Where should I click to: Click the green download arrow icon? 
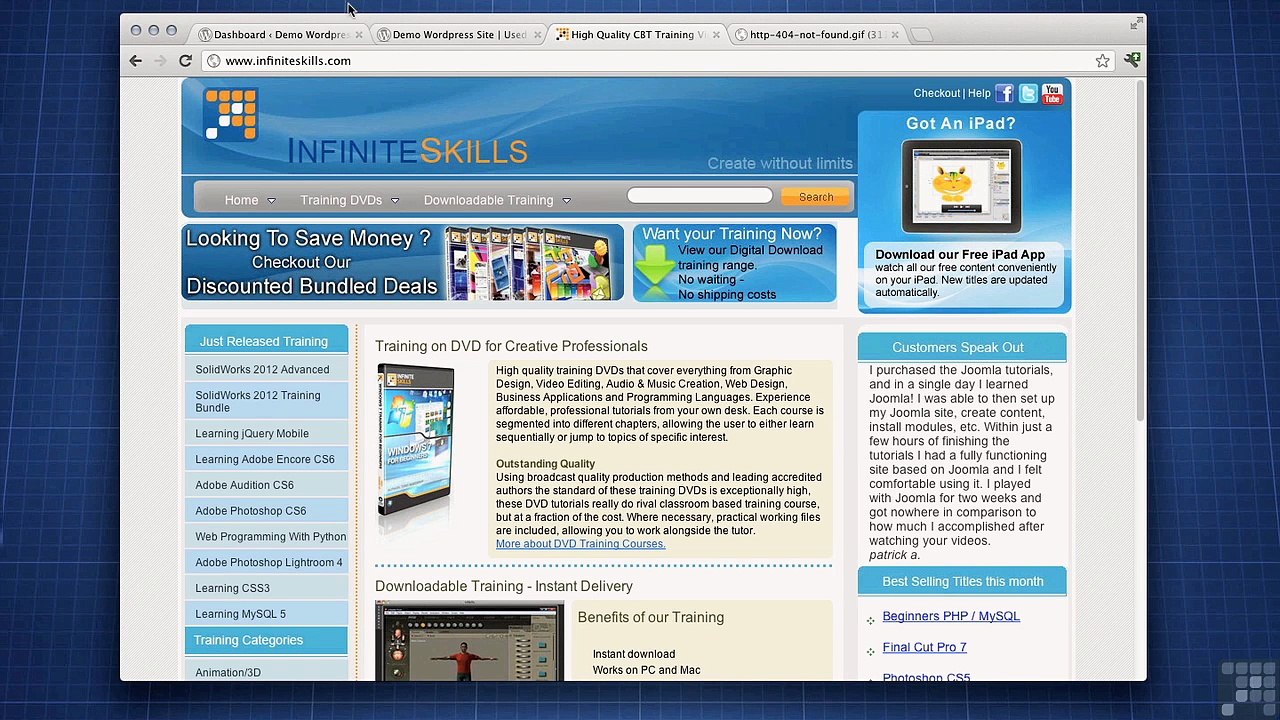click(x=655, y=272)
